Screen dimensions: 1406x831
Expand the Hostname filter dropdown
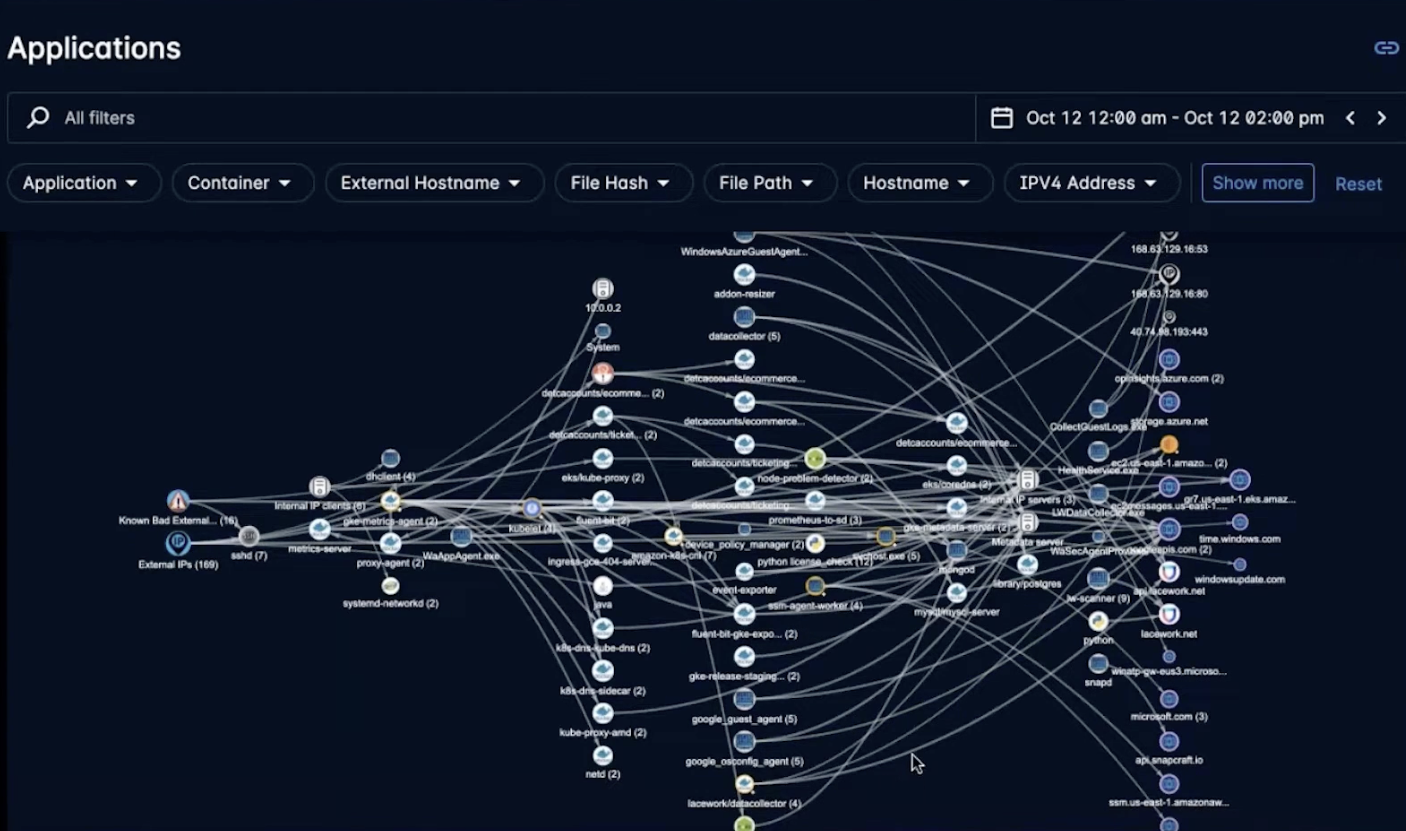[x=920, y=183]
